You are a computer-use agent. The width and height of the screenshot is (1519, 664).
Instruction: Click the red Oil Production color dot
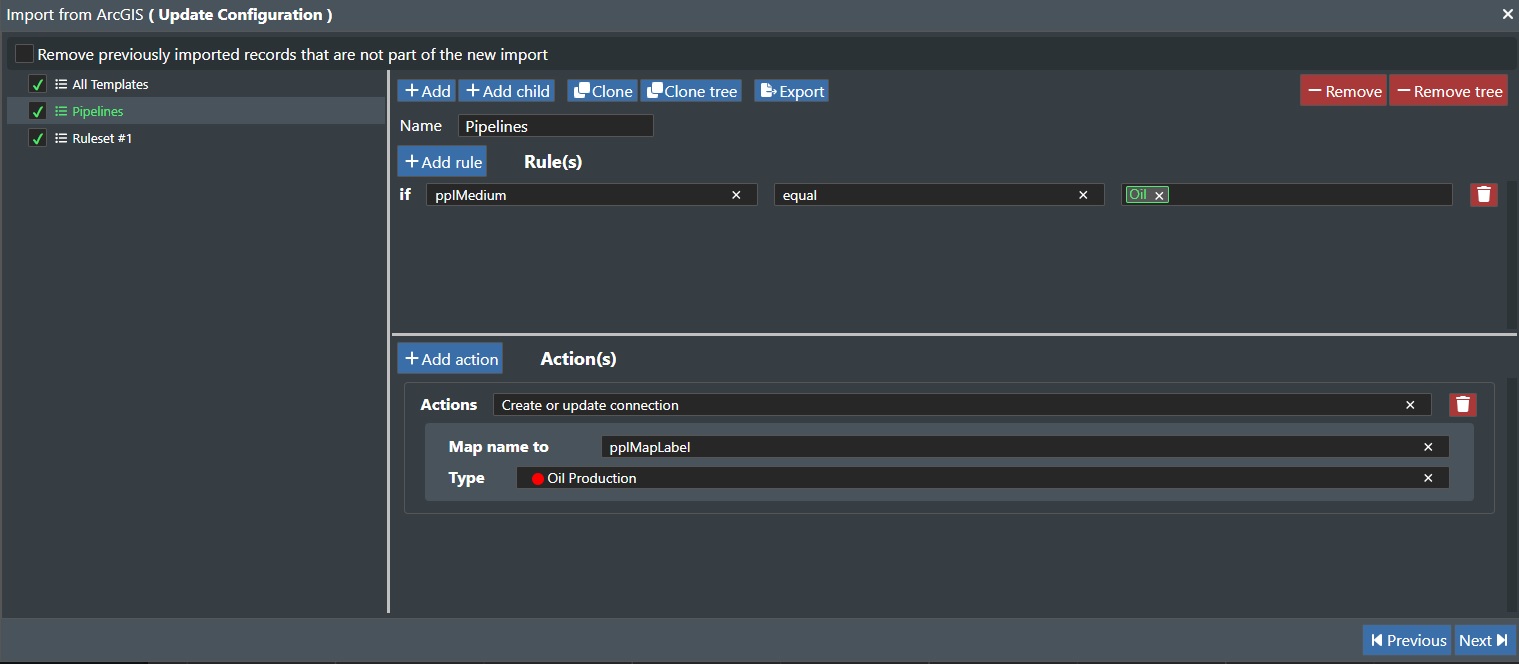click(538, 479)
